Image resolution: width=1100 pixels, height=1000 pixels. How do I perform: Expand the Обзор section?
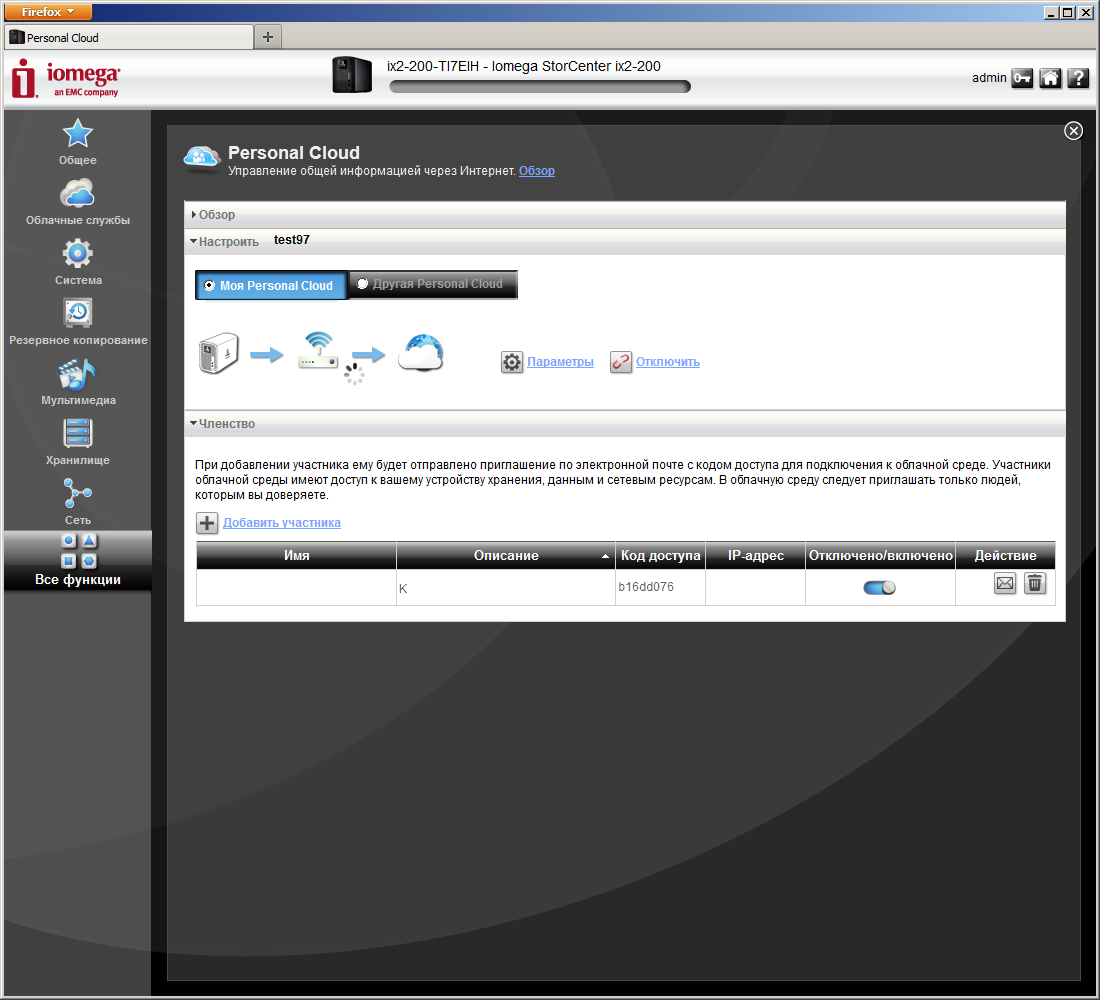[625, 215]
